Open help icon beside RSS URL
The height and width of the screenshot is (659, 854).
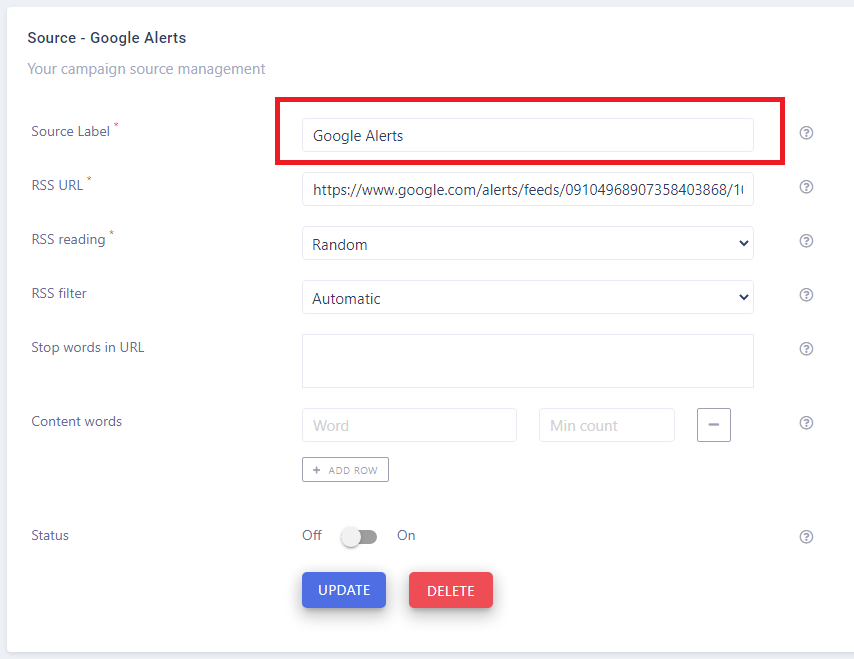[x=806, y=187]
